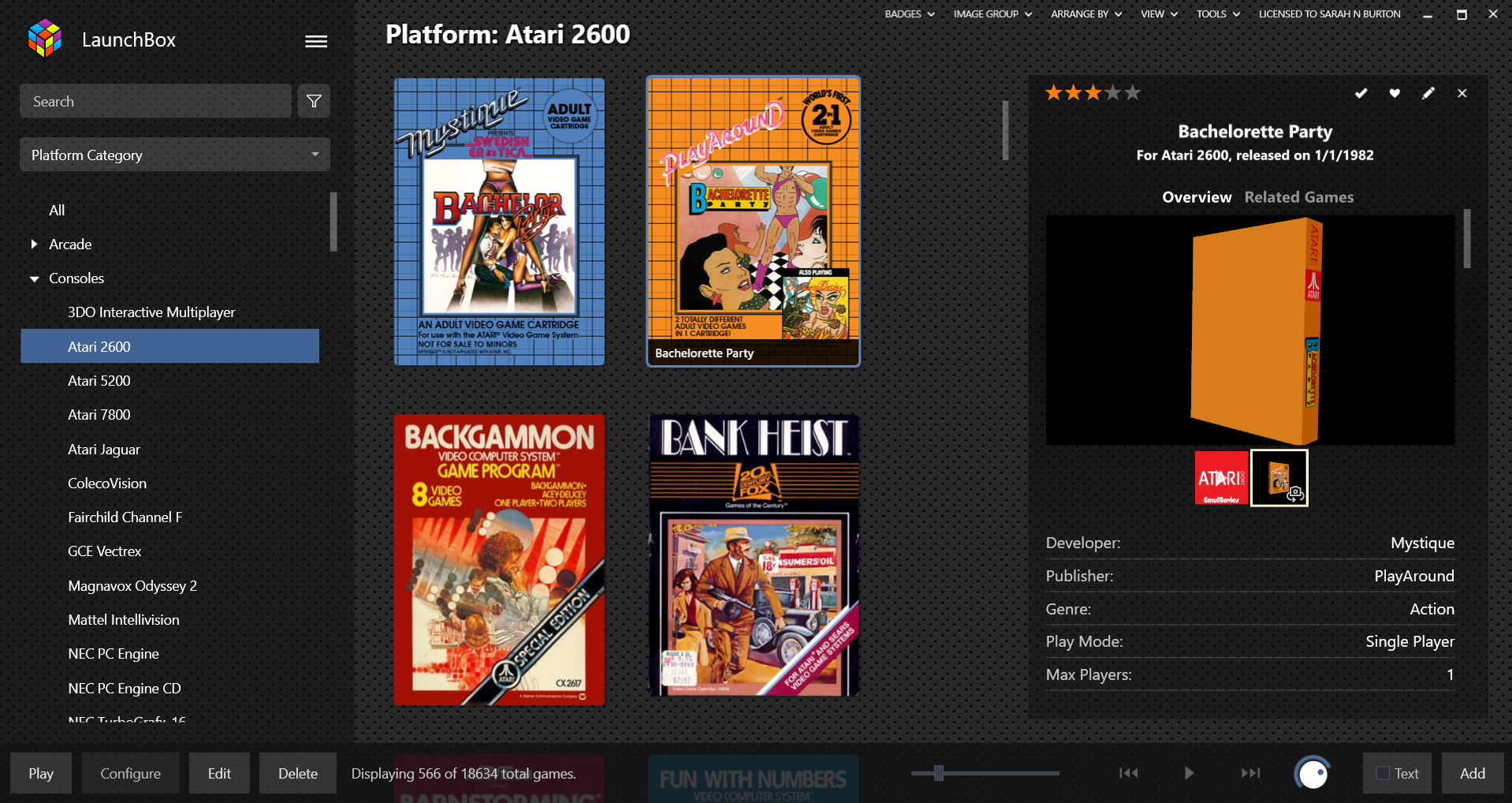Click the round music disc icon
The image size is (1512, 803).
pos(1313,773)
